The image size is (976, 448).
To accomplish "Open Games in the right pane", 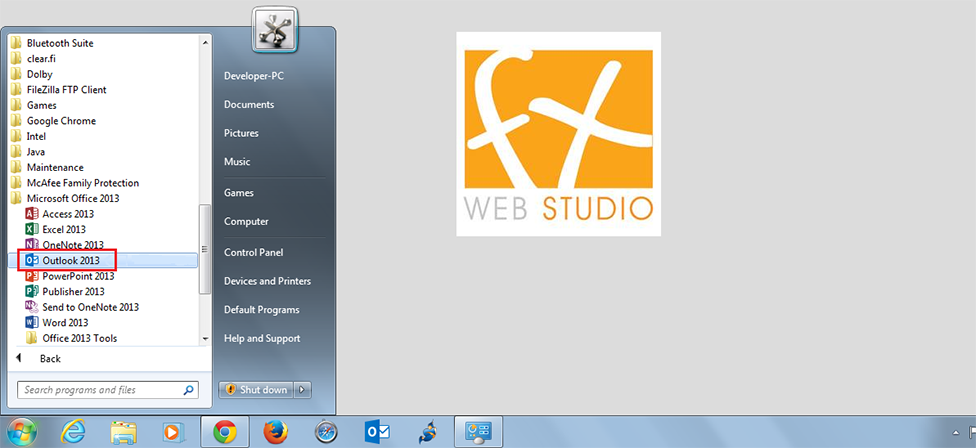I will tap(239, 193).
